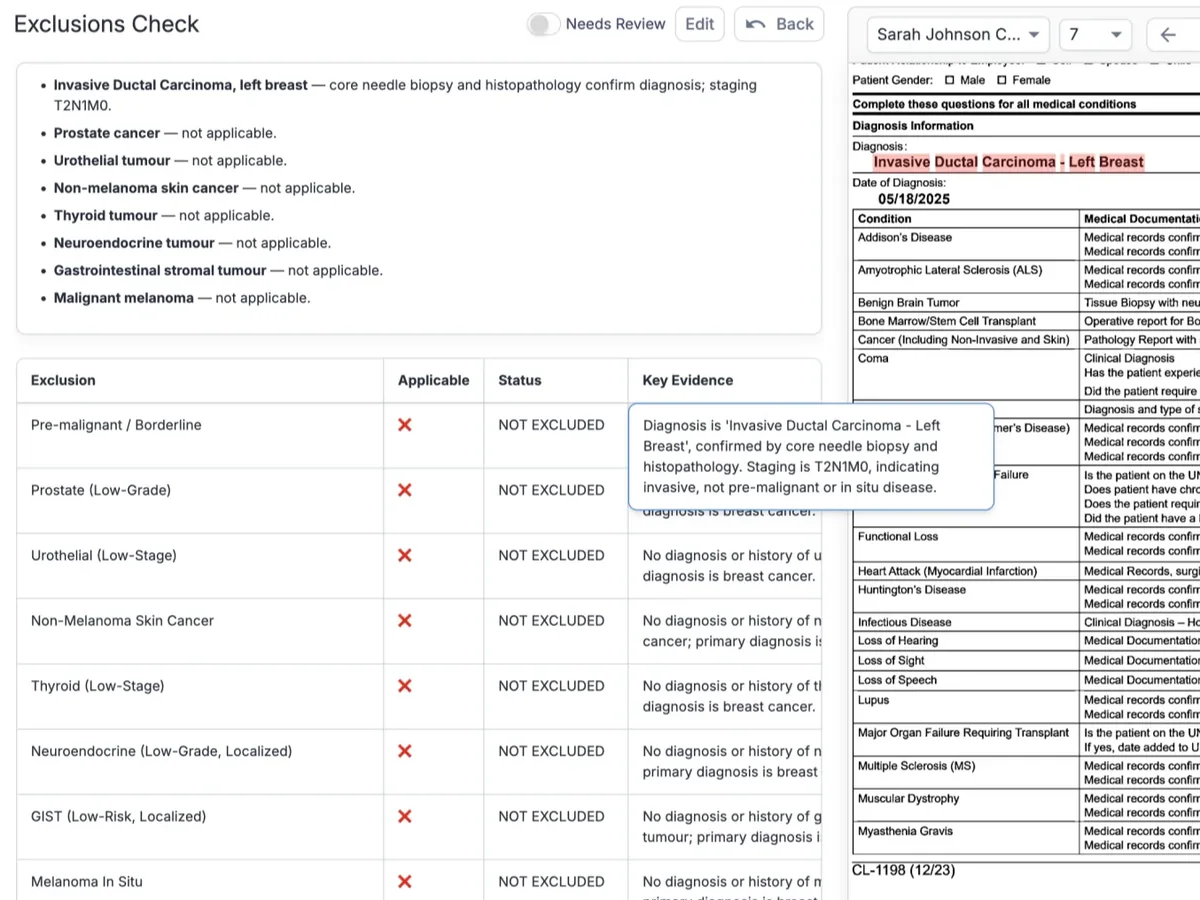Click red X icon in Neuroendocrine row
Image resolution: width=1200 pixels, height=900 pixels.
[405, 751]
